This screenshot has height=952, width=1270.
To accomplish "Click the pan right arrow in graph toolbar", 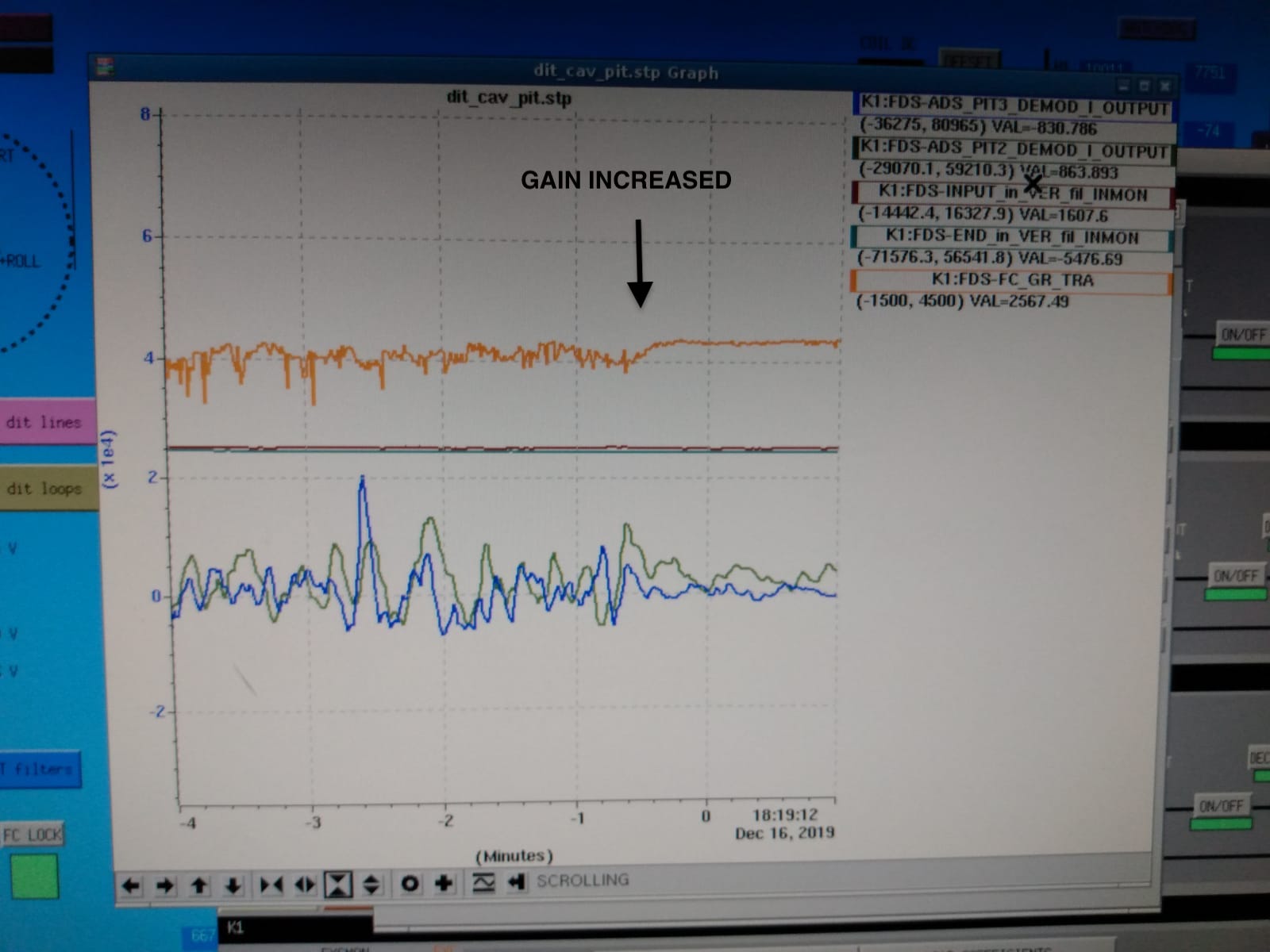I will point(165,885).
